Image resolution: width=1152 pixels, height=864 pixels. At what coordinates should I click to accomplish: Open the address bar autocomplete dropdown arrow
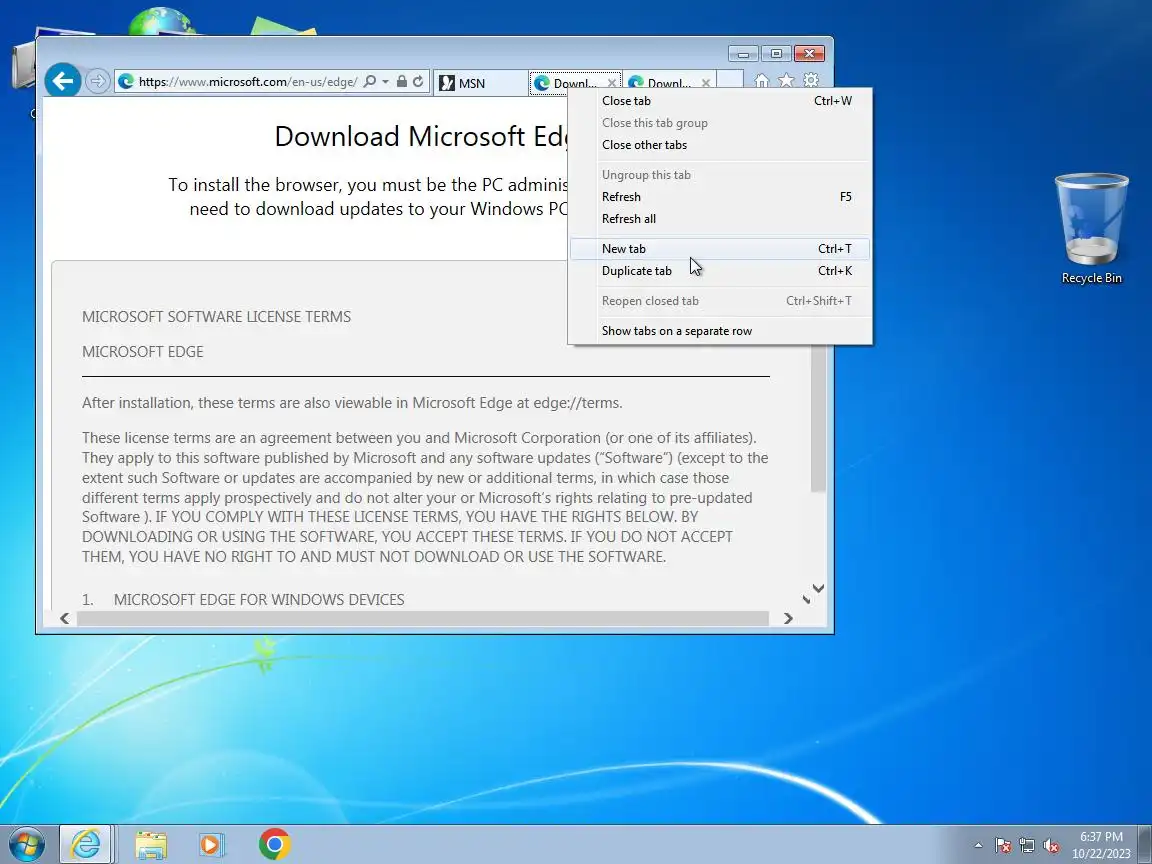[385, 82]
